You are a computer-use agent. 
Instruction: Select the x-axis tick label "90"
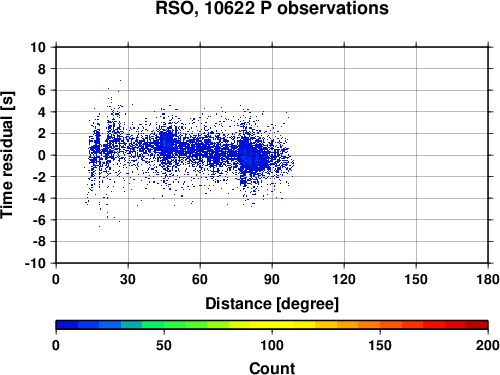(x=272, y=279)
